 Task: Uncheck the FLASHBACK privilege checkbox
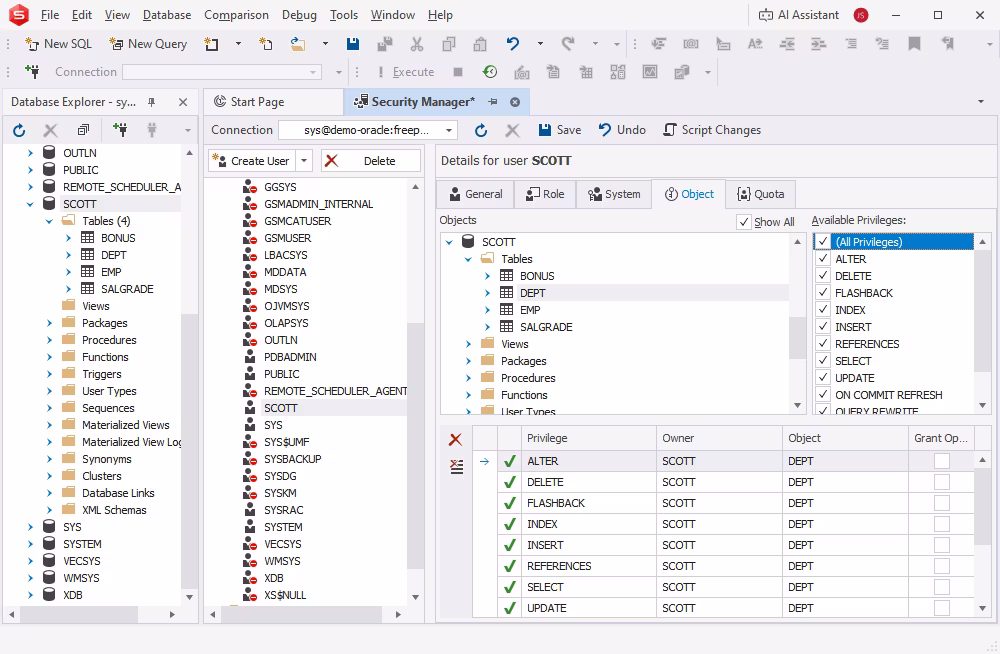click(823, 293)
